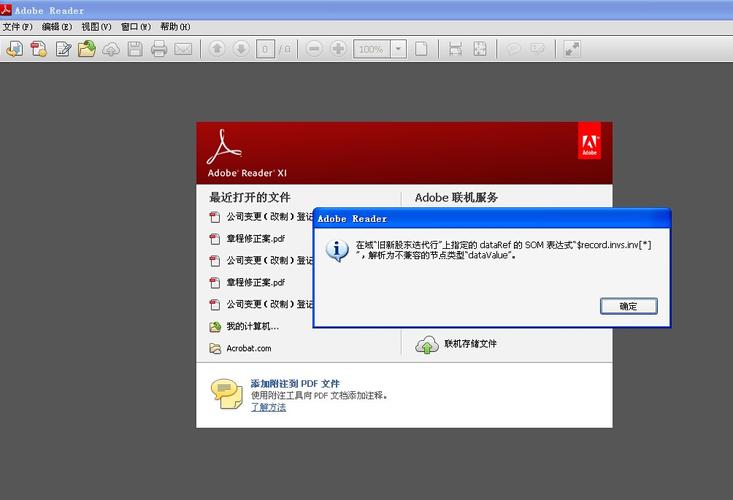Go to next page with down arrow

(x=241, y=49)
